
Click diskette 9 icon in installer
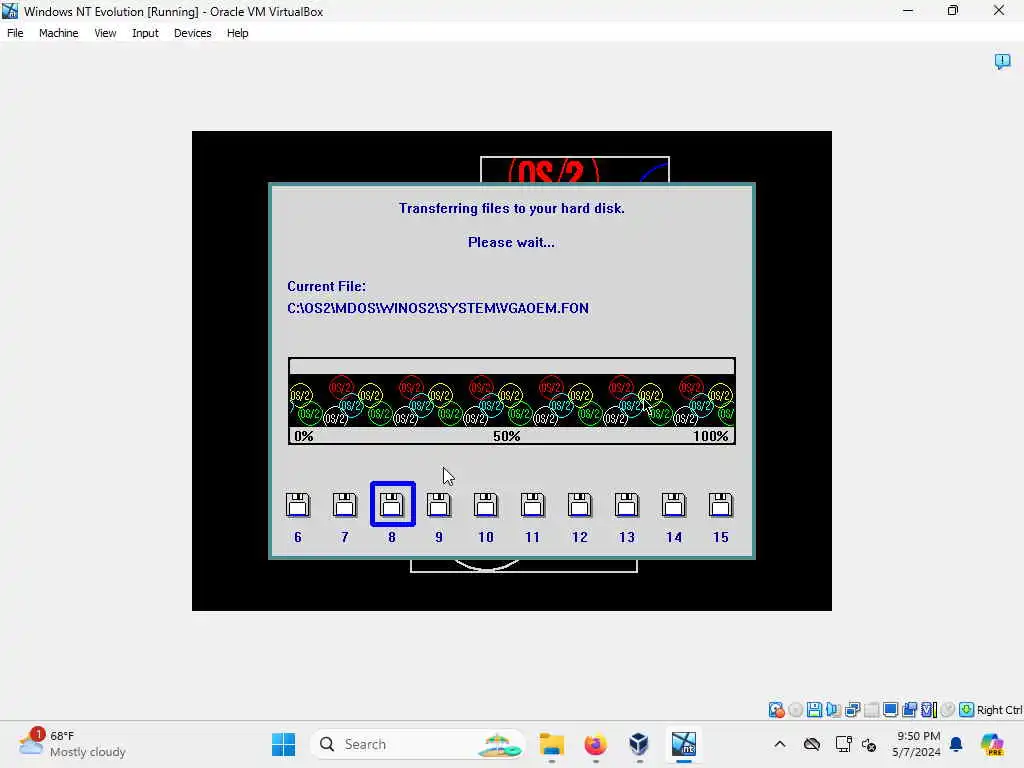click(439, 505)
